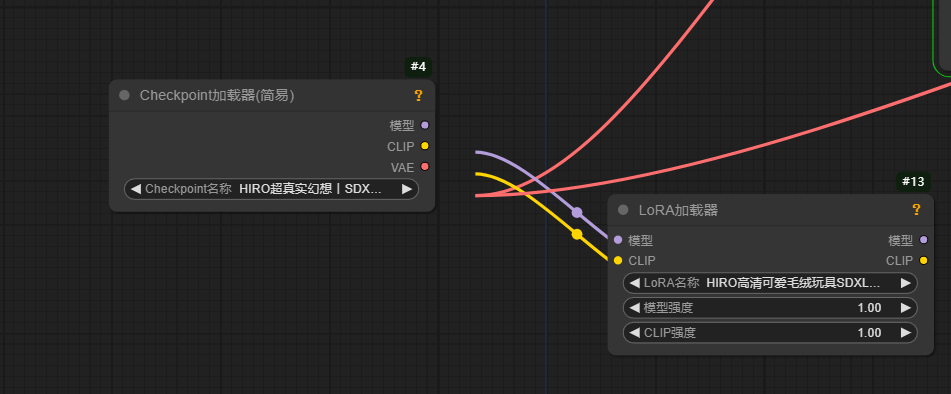Click the 模型 output port on Checkpoint加载器
The width and height of the screenshot is (951, 394).
425,125
